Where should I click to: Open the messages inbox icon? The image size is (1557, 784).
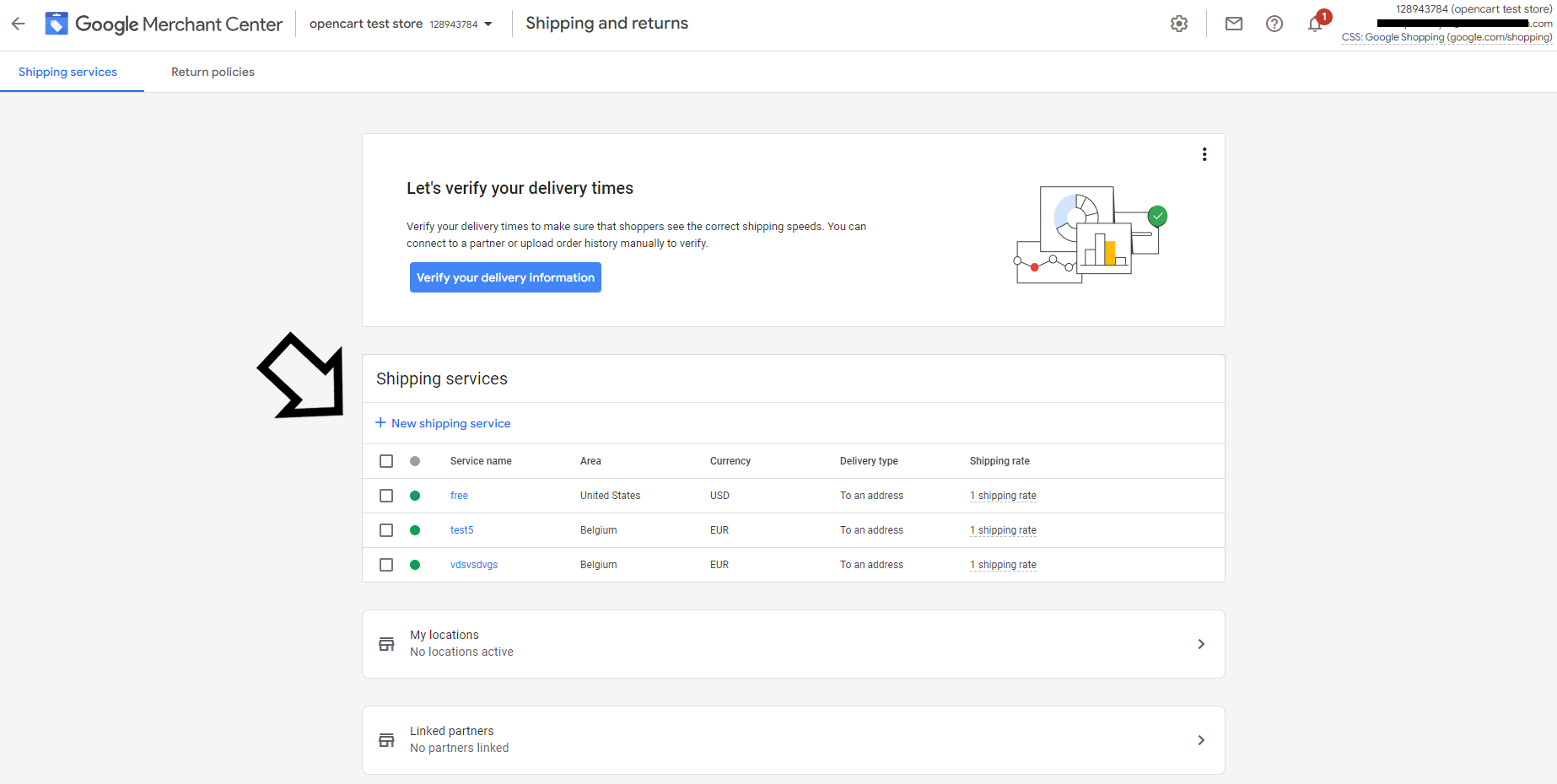pyautogui.click(x=1233, y=23)
